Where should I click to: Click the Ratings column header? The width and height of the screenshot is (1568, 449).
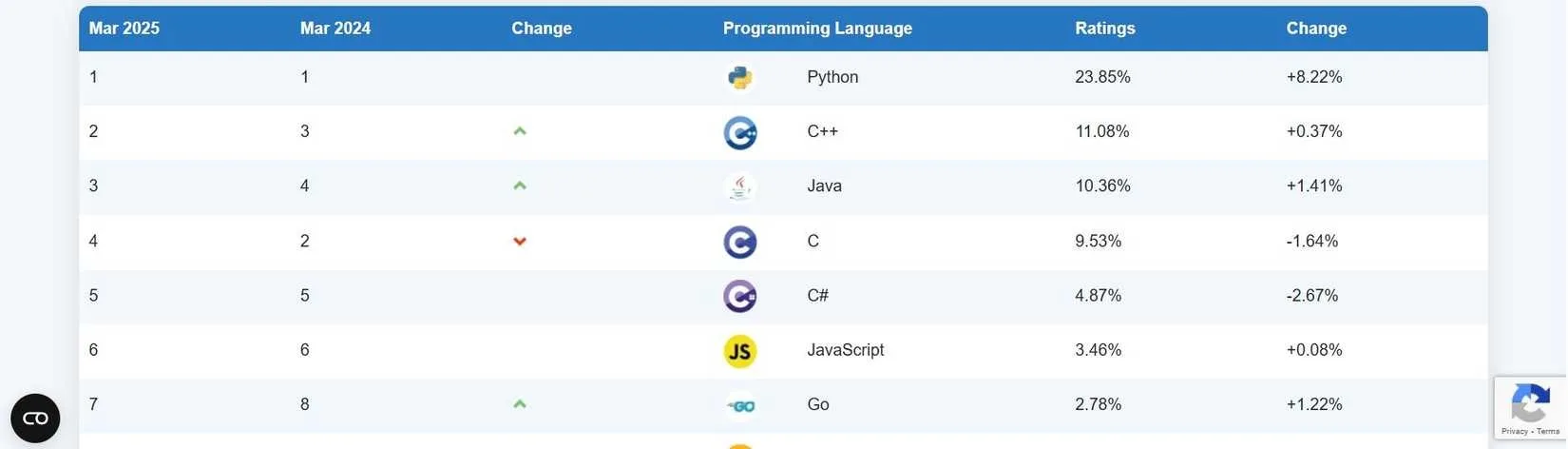[x=1105, y=29]
